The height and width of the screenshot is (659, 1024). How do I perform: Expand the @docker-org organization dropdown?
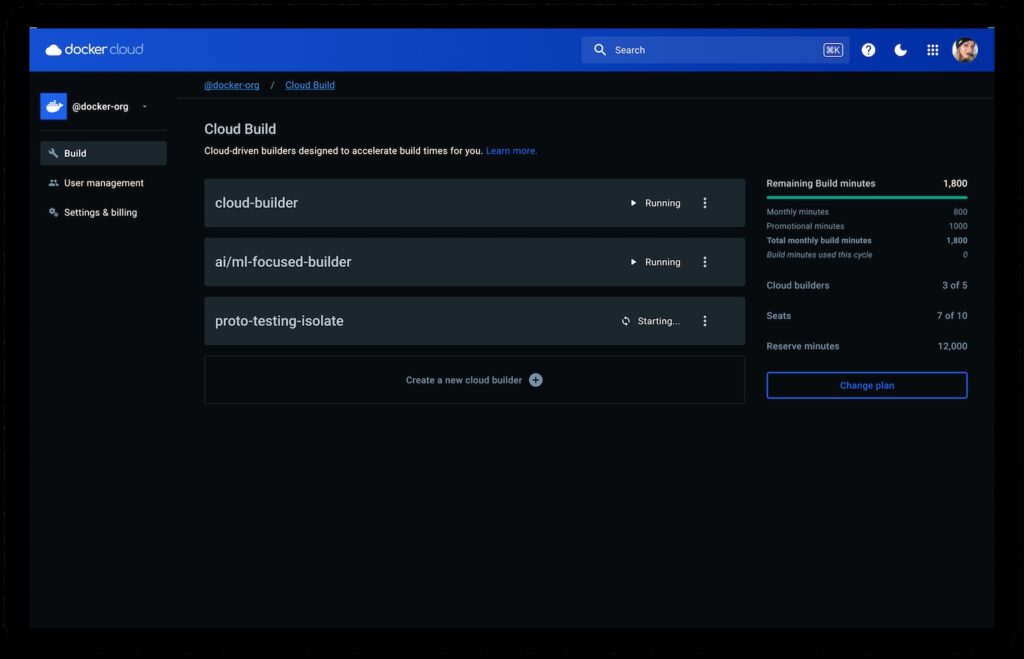145,106
